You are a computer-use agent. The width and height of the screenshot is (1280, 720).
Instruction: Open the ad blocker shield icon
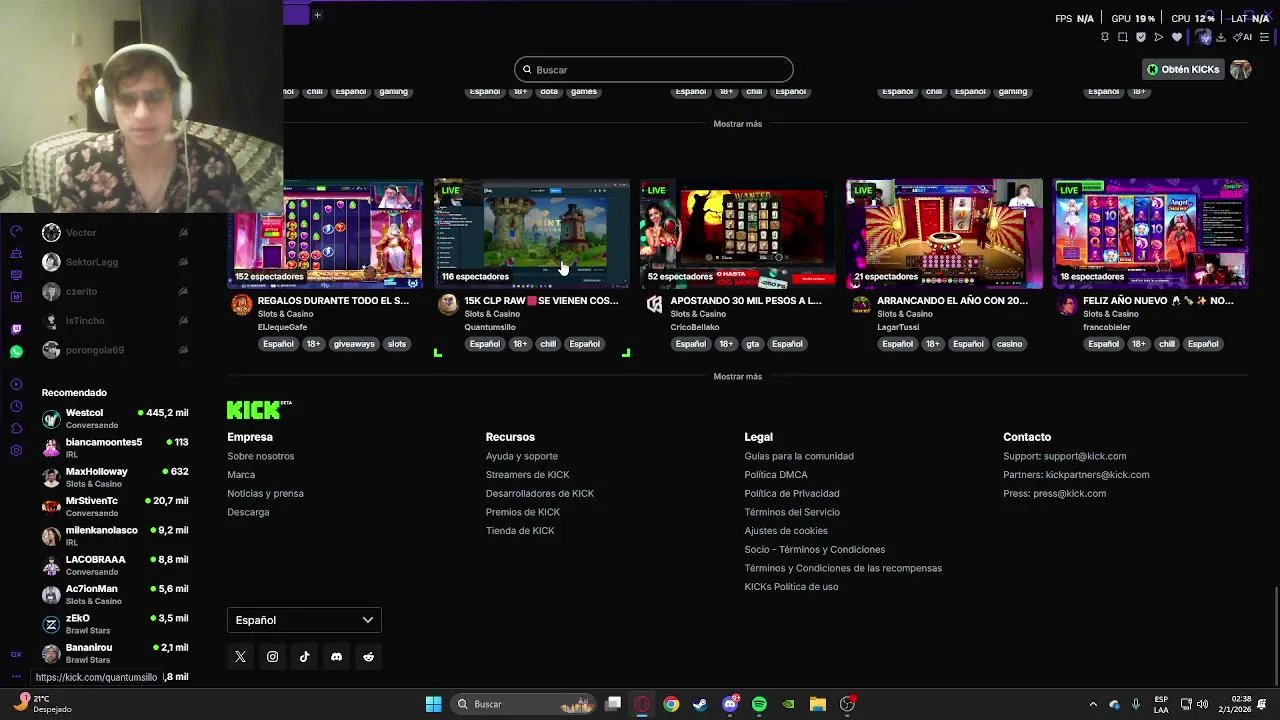tap(1141, 37)
